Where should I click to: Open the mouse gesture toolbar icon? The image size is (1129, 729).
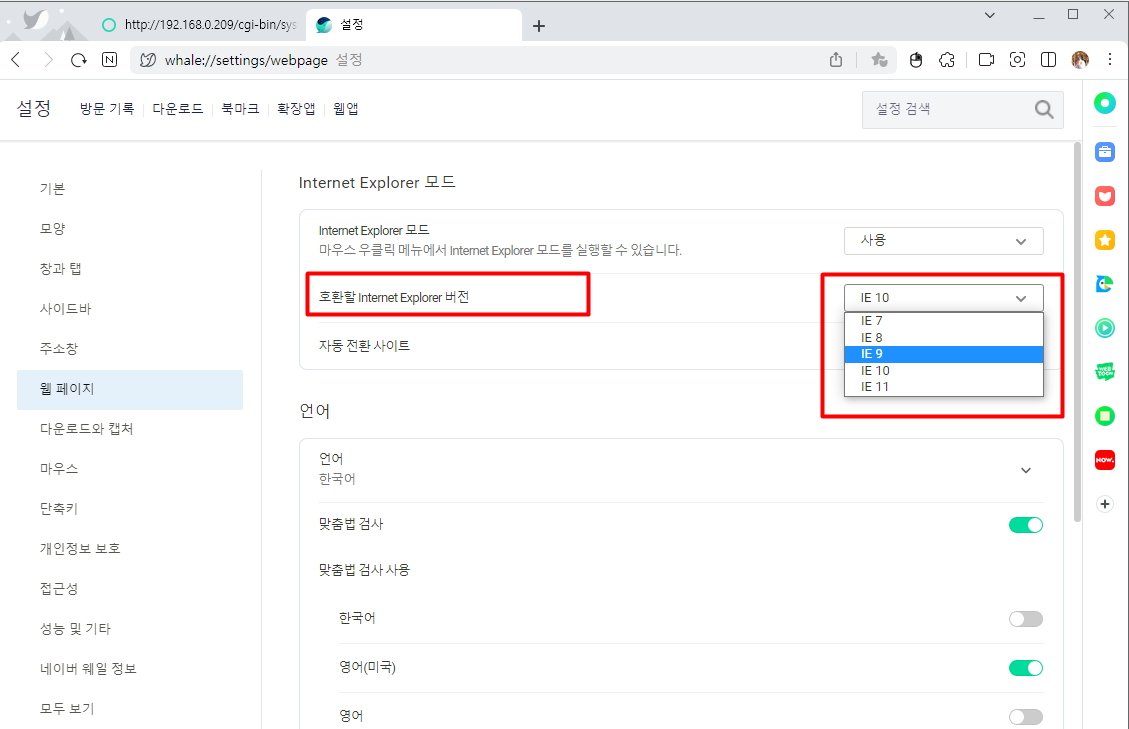[916, 60]
